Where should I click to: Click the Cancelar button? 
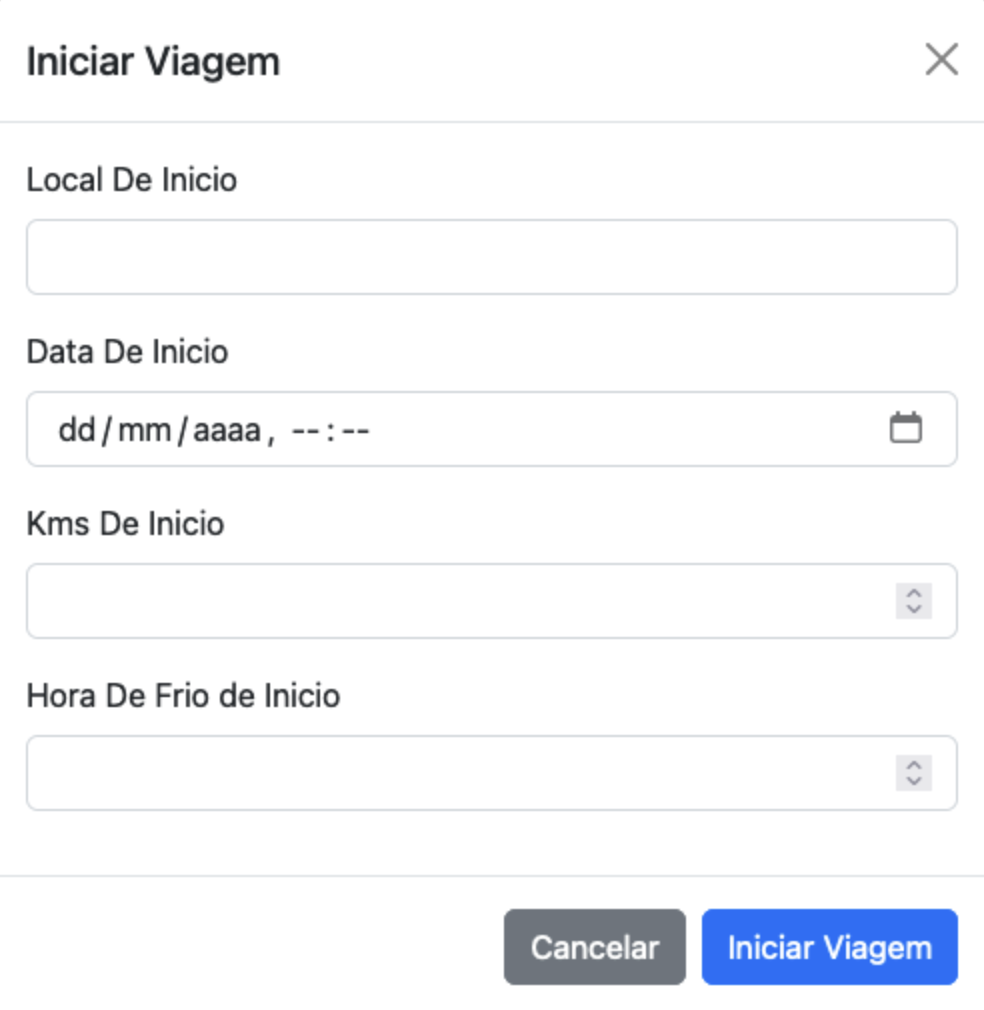point(594,947)
